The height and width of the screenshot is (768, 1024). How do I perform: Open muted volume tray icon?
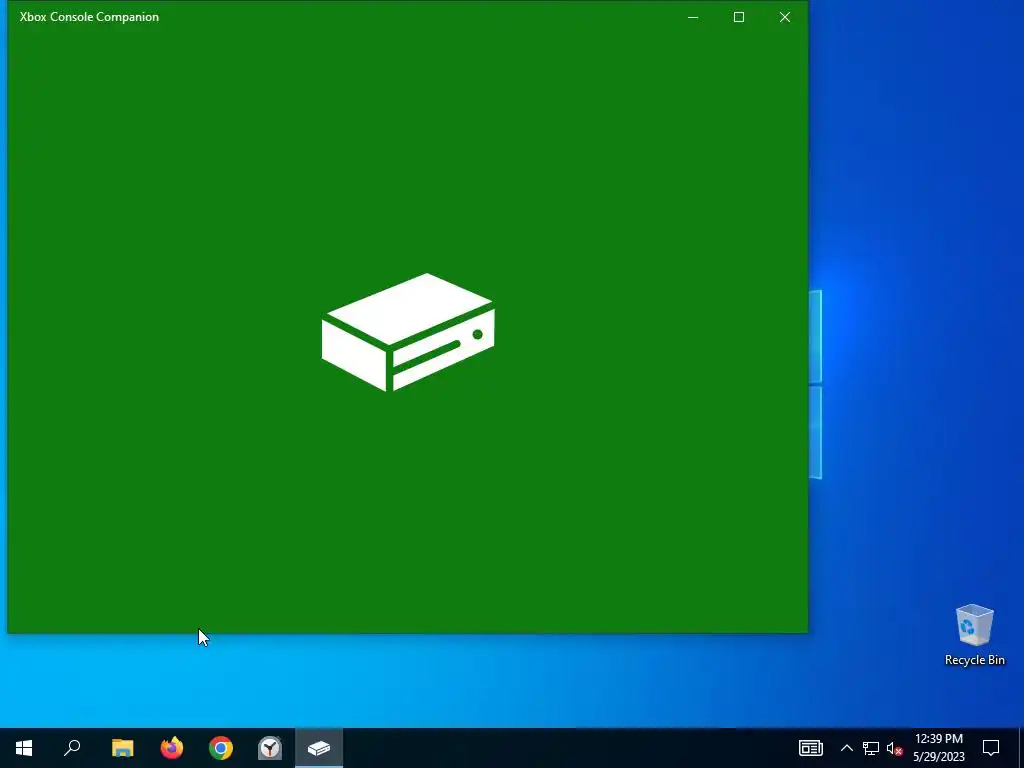point(894,748)
